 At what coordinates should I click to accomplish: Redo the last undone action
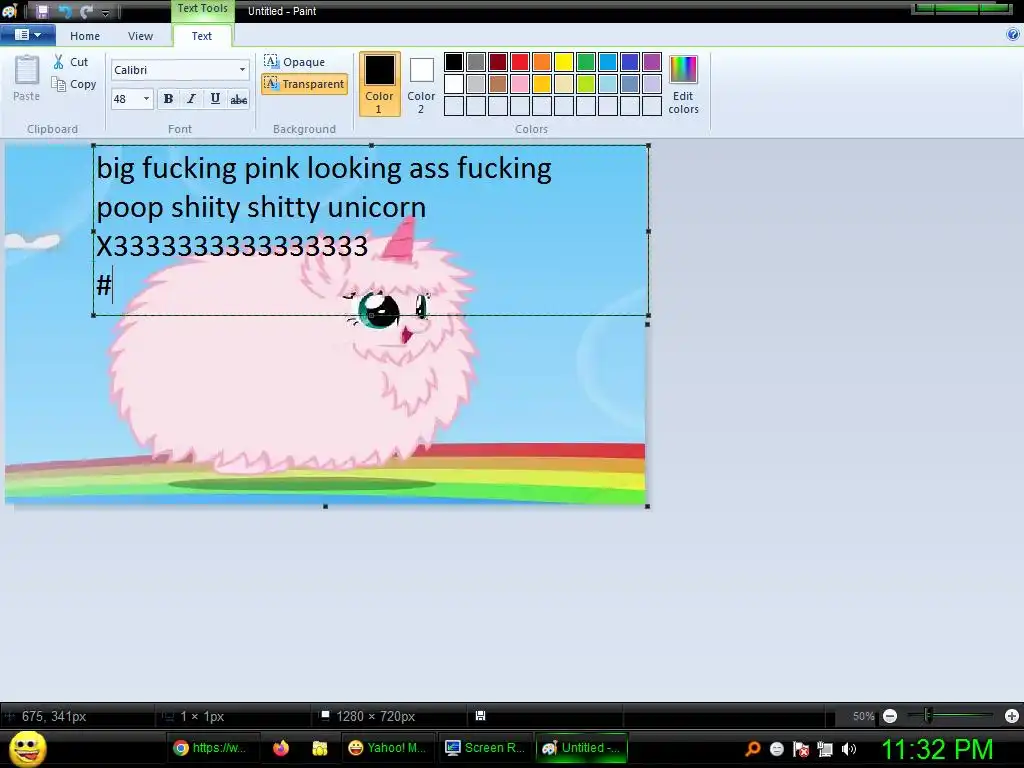tap(86, 11)
